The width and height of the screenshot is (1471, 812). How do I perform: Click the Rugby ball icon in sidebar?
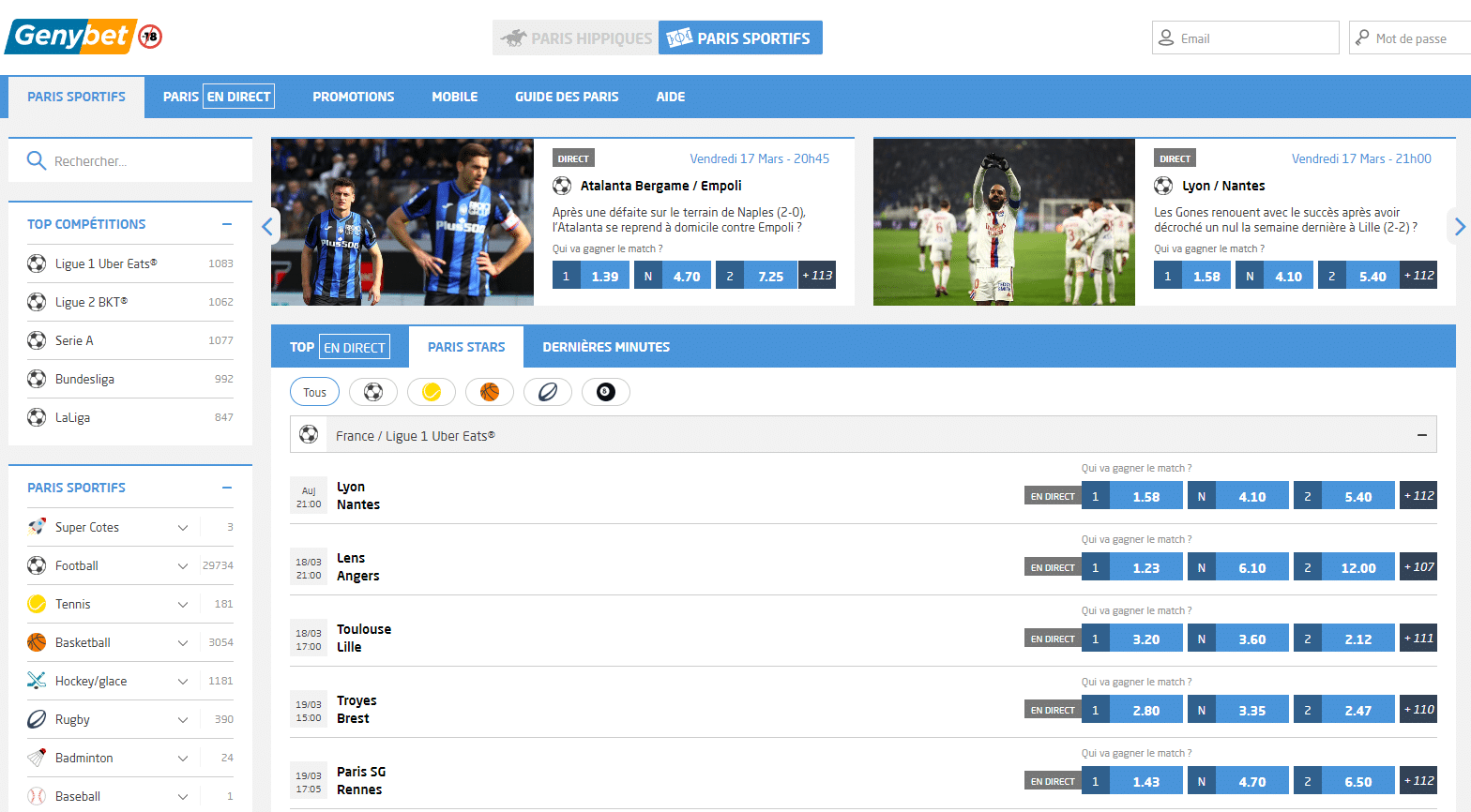(x=37, y=719)
